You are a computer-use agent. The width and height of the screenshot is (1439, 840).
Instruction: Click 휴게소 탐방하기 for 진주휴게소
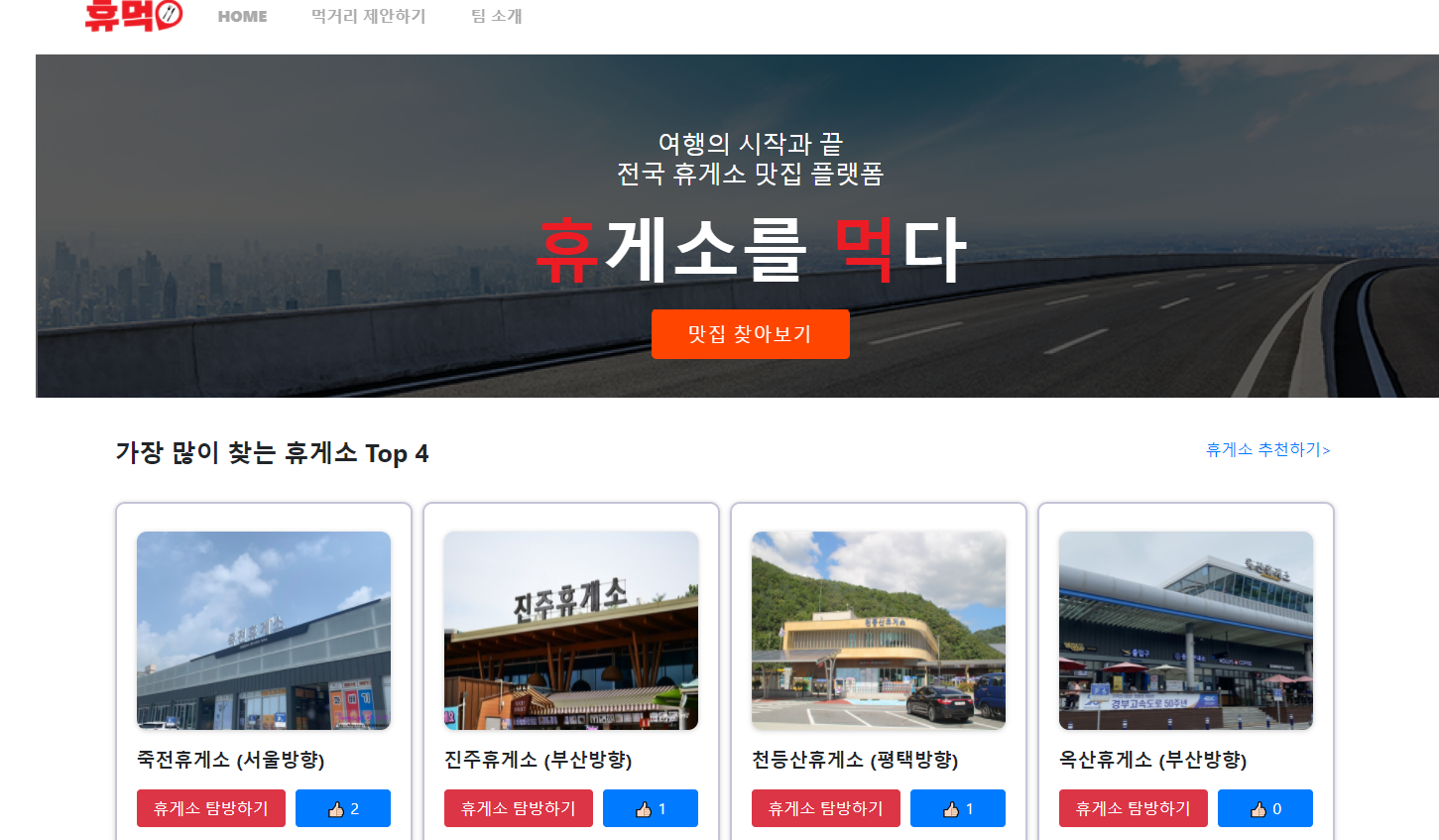(519, 808)
